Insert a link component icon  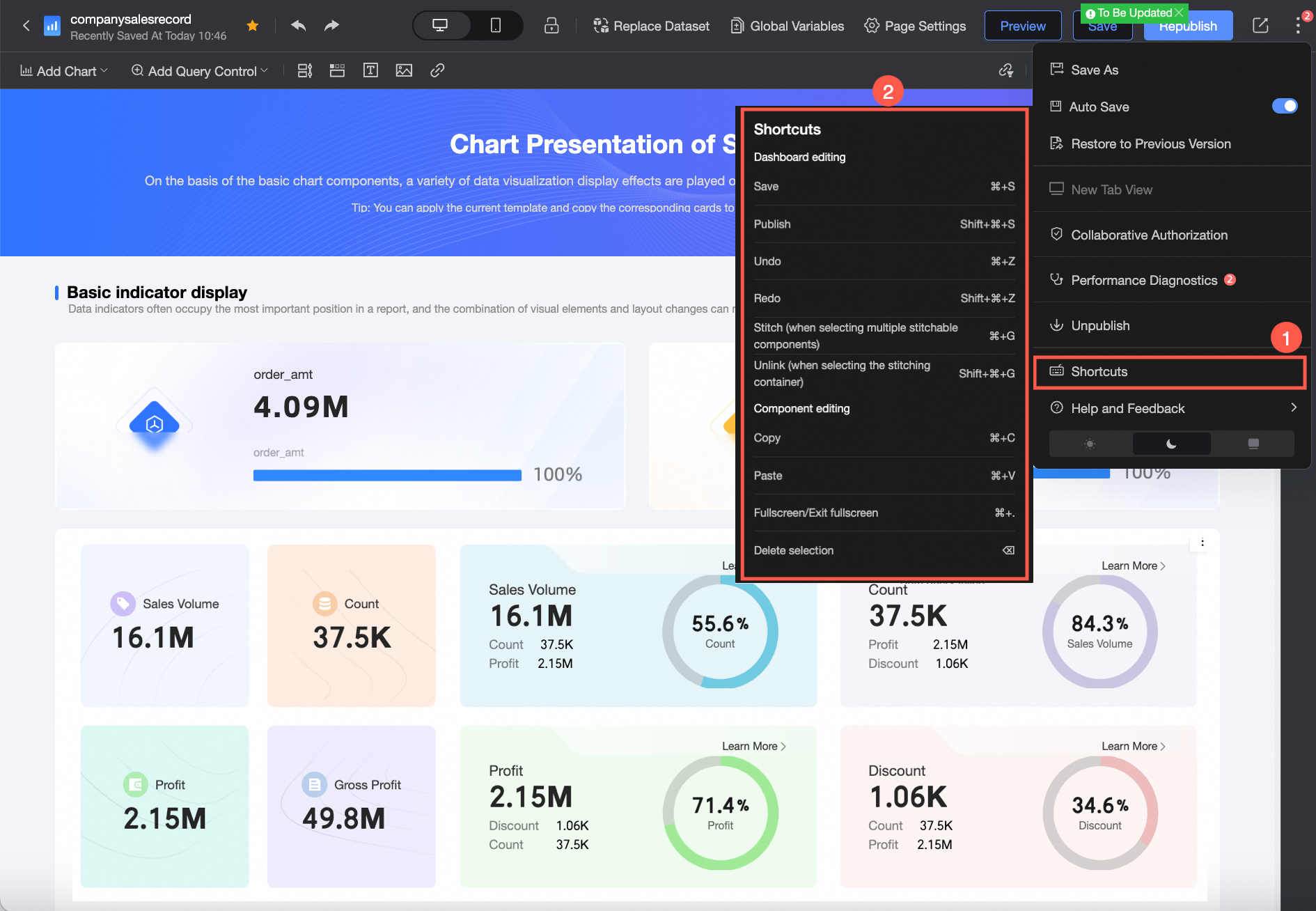click(x=437, y=70)
